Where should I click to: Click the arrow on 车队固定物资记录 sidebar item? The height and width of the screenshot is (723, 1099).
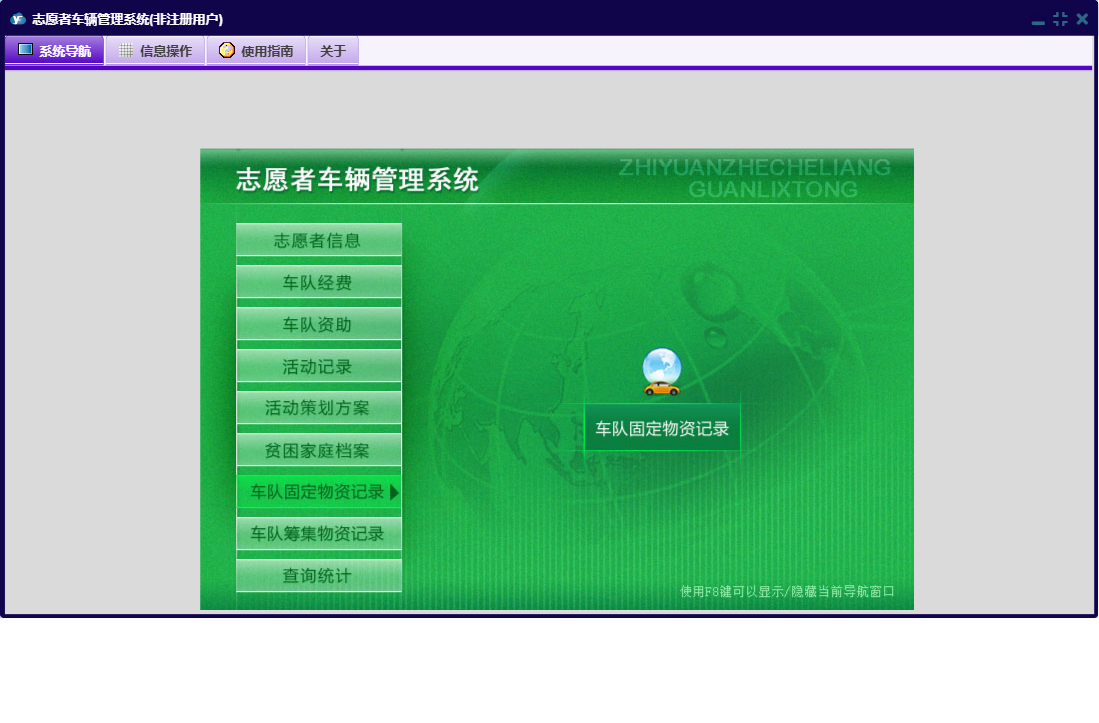[395, 492]
